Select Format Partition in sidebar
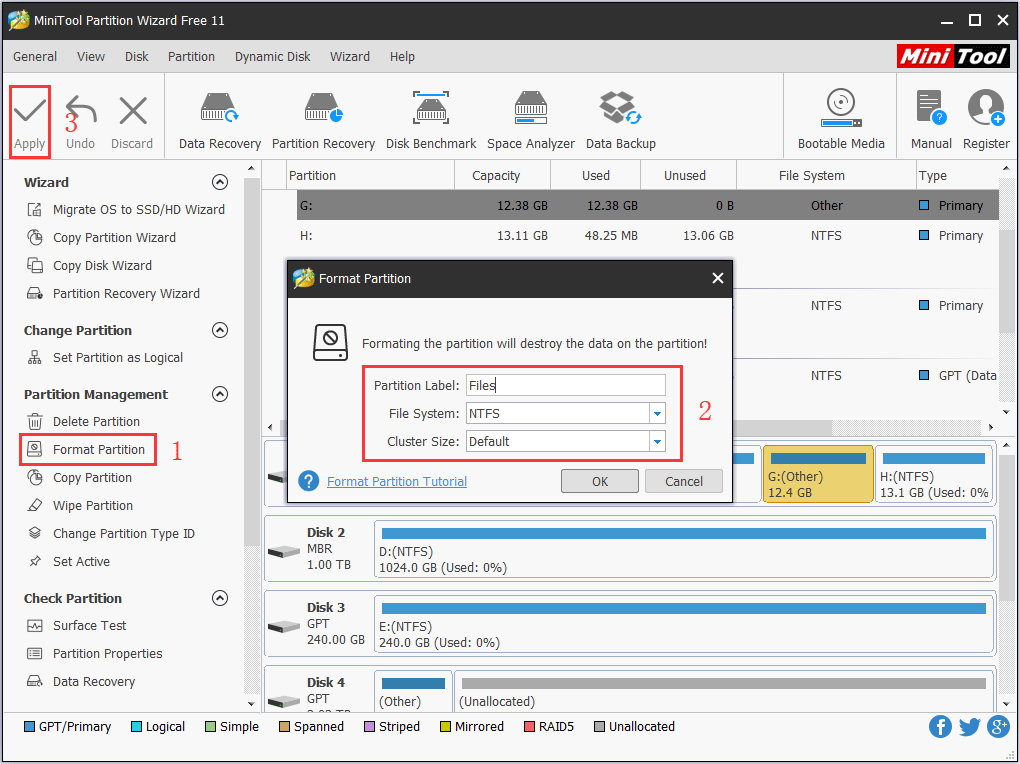The image size is (1020, 764). click(87, 450)
